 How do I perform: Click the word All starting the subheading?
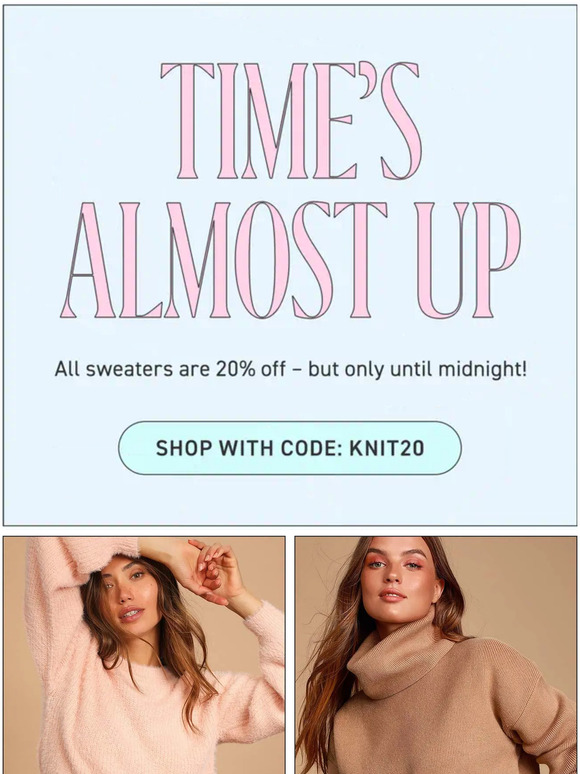[x=67, y=369]
